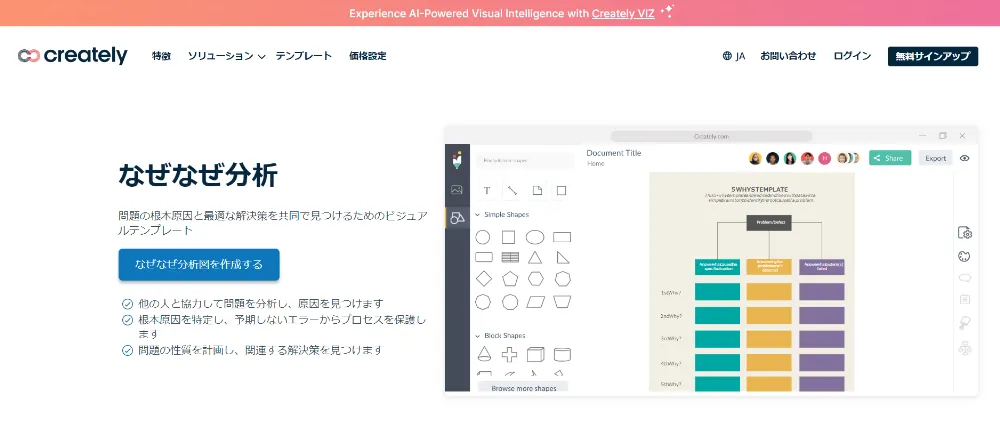Pick the cube shape under Block Shapes
Image resolution: width=1000 pixels, height=423 pixels.
pyautogui.click(x=536, y=354)
